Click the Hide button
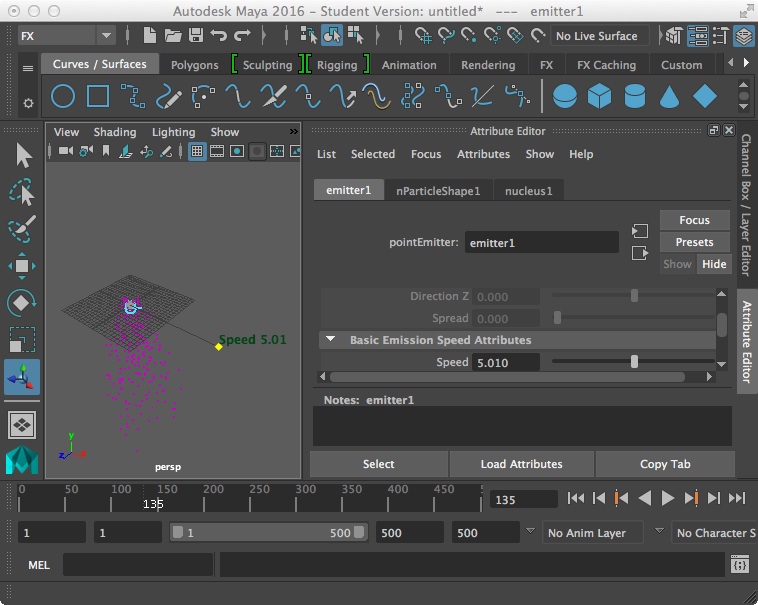The width and height of the screenshot is (758, 605). pos(714,264)
